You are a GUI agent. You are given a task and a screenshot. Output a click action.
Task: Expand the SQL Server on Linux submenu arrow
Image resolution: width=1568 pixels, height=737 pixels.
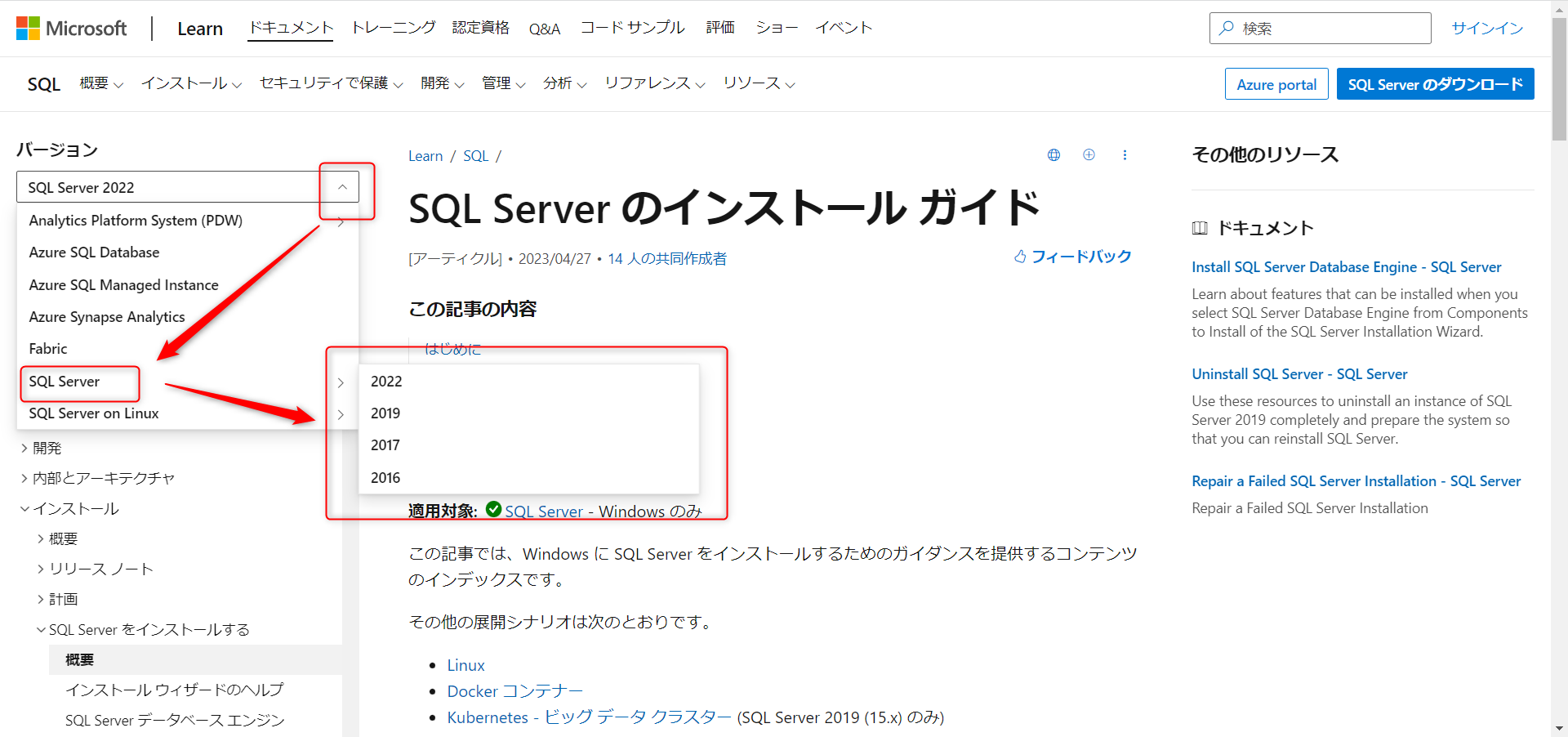341,414
